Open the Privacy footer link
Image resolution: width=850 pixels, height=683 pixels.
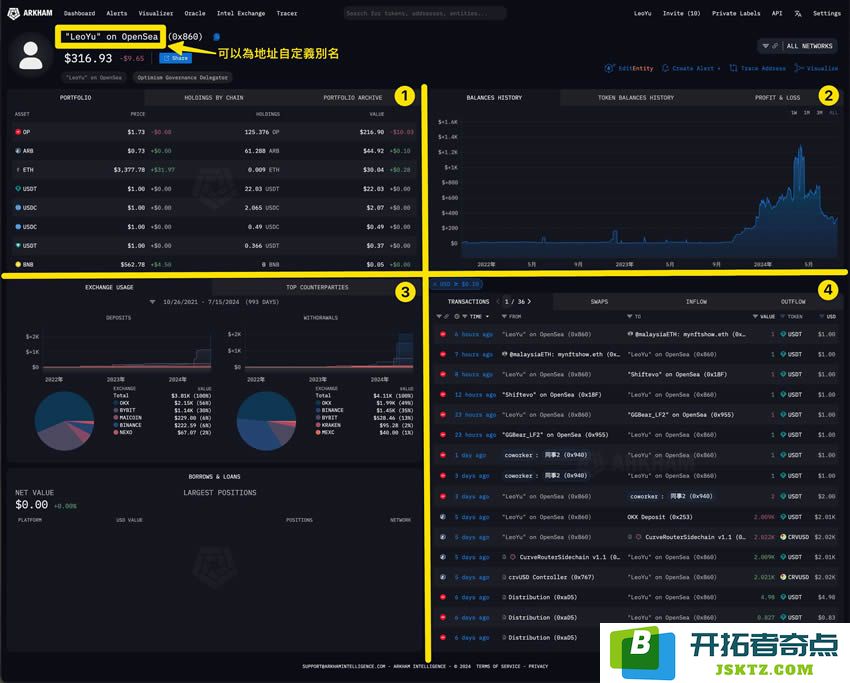point(538,666)
